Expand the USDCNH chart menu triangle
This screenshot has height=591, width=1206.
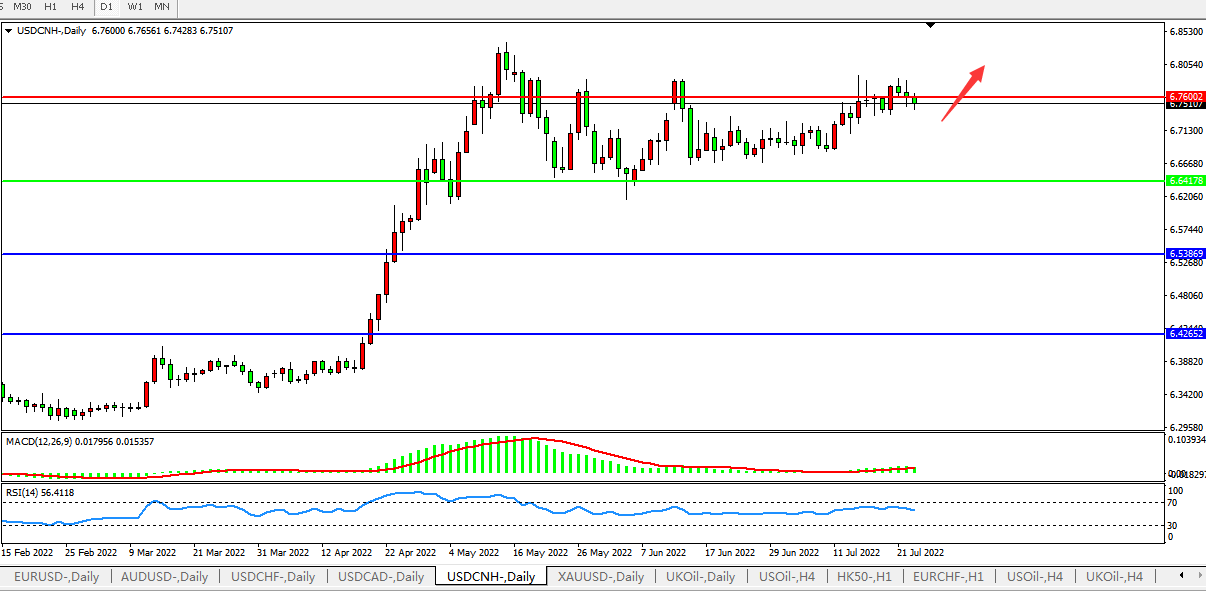(x=9, y=30)
